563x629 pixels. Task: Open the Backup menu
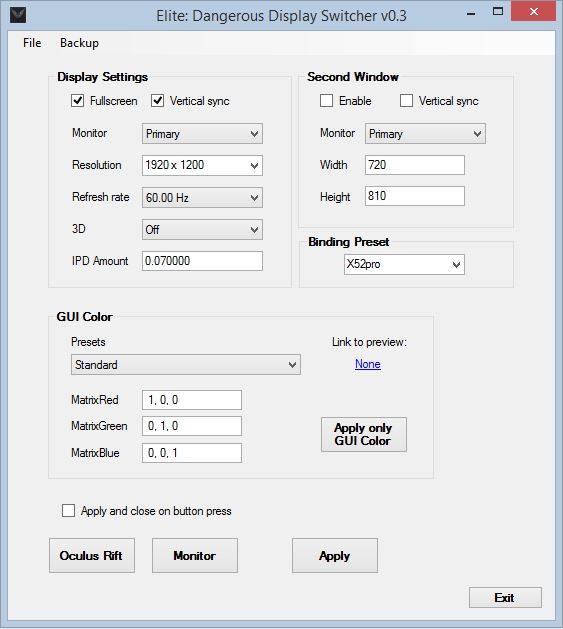pos(79,43)
